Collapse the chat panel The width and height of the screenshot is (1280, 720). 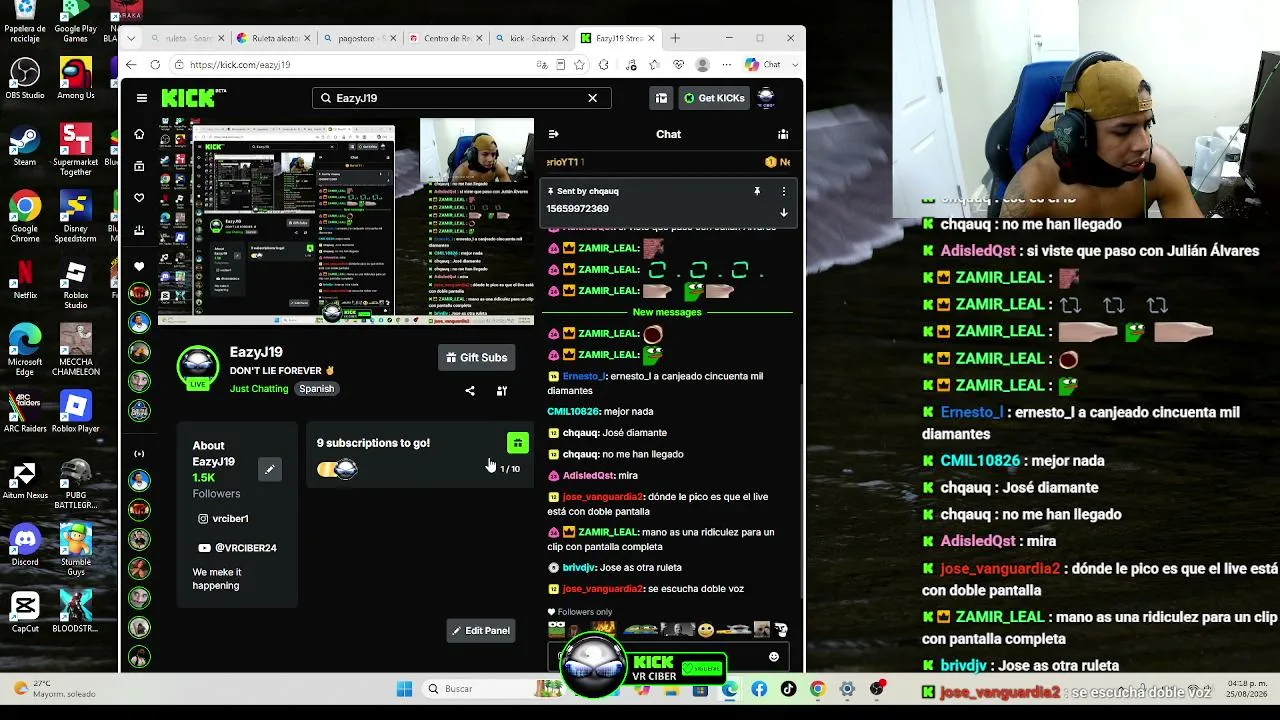point(553,134)
